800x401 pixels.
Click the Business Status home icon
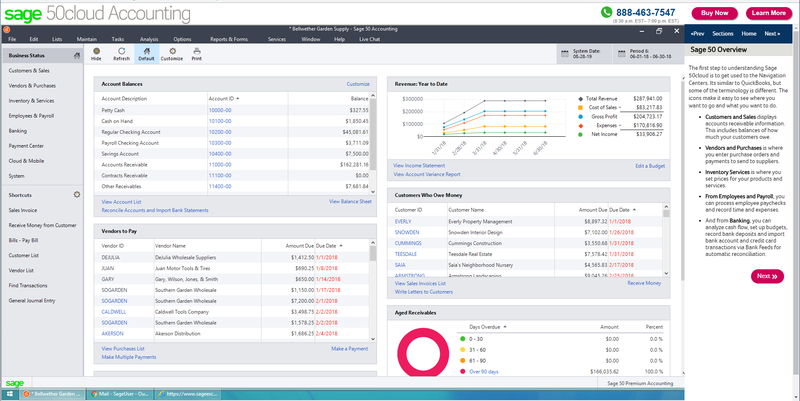point(77,56)
